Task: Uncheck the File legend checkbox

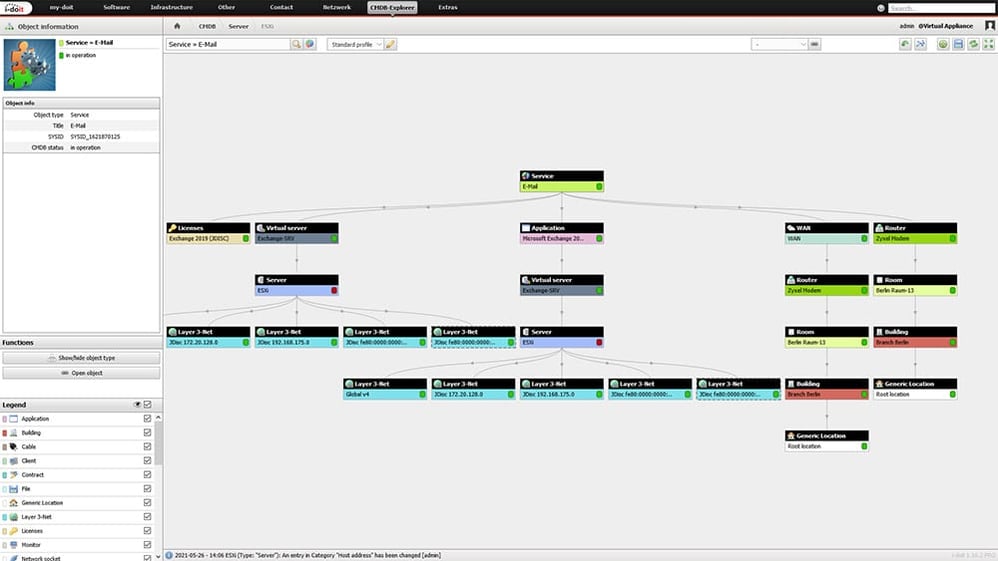Action: [148, 488]
